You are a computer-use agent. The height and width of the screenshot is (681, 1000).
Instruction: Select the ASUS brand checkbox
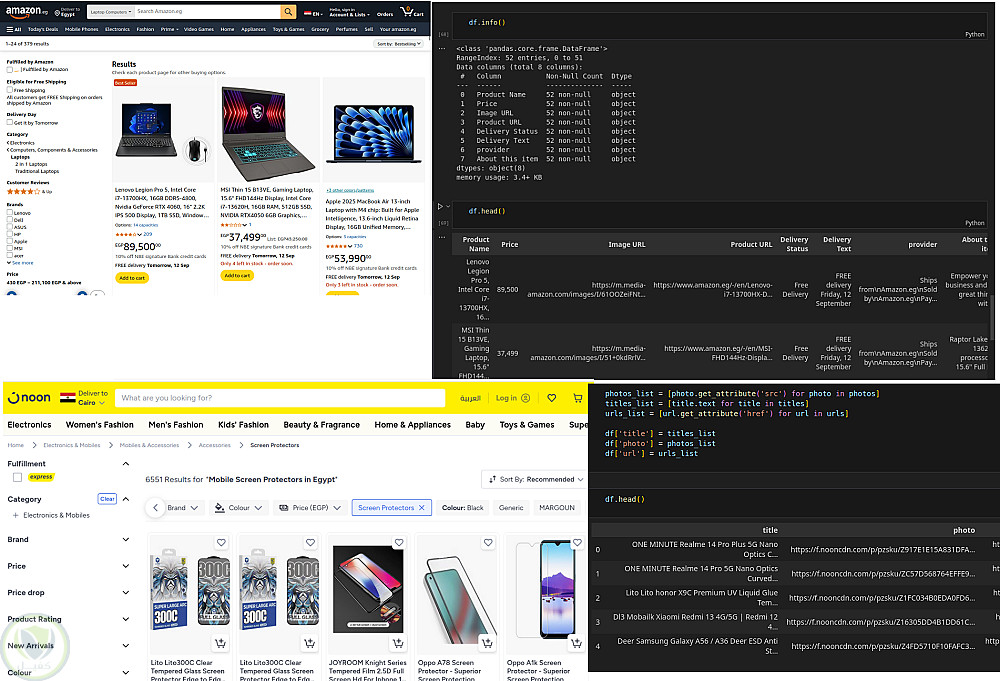pos(10,227)
